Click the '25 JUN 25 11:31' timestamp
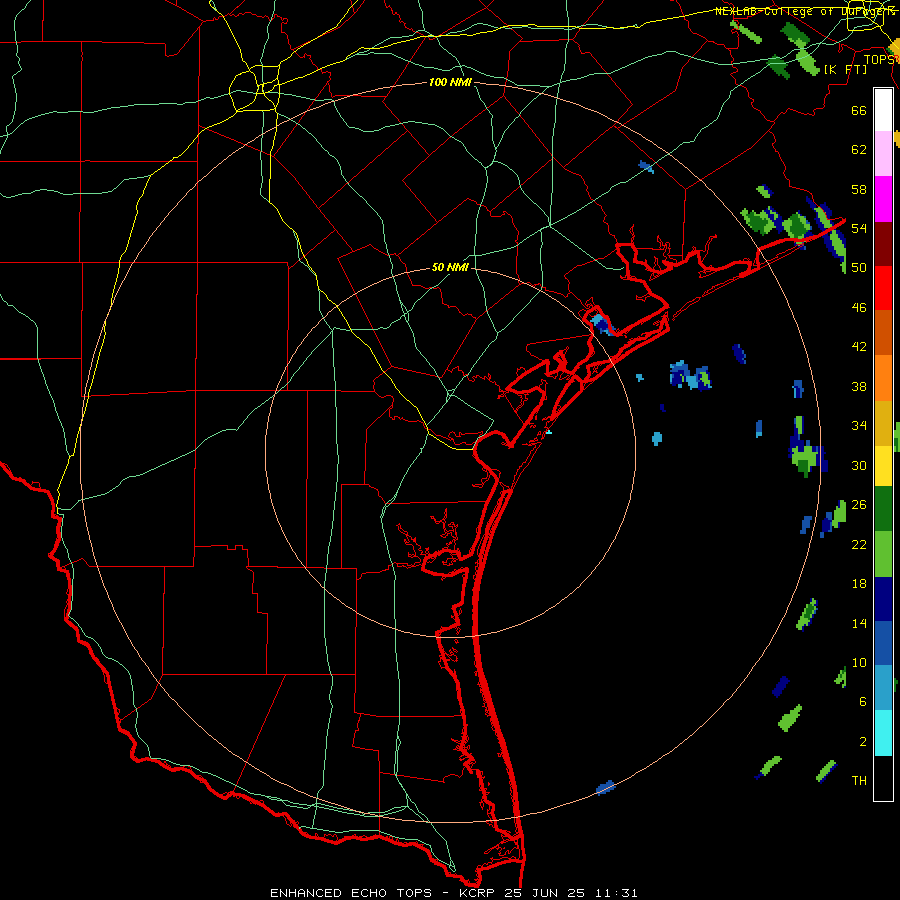This screenshot has width=900, height=900. (x=571, y=893)
